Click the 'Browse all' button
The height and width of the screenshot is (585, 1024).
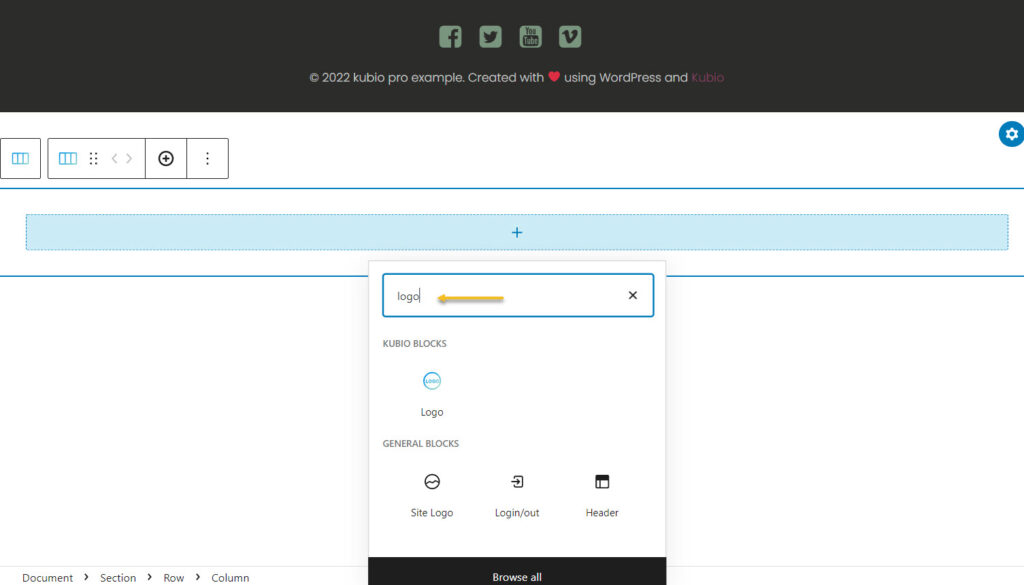(517, 575)
